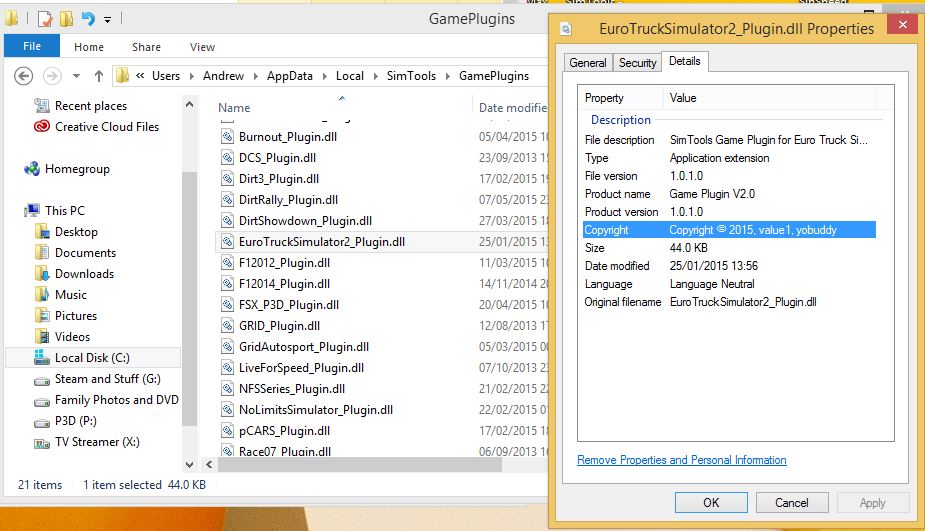Viewport: 925px width, 531px height.
Task: Click the TV Streamer (X:) network drive icon
Action: pyautogui.click(x=42, y=442)
